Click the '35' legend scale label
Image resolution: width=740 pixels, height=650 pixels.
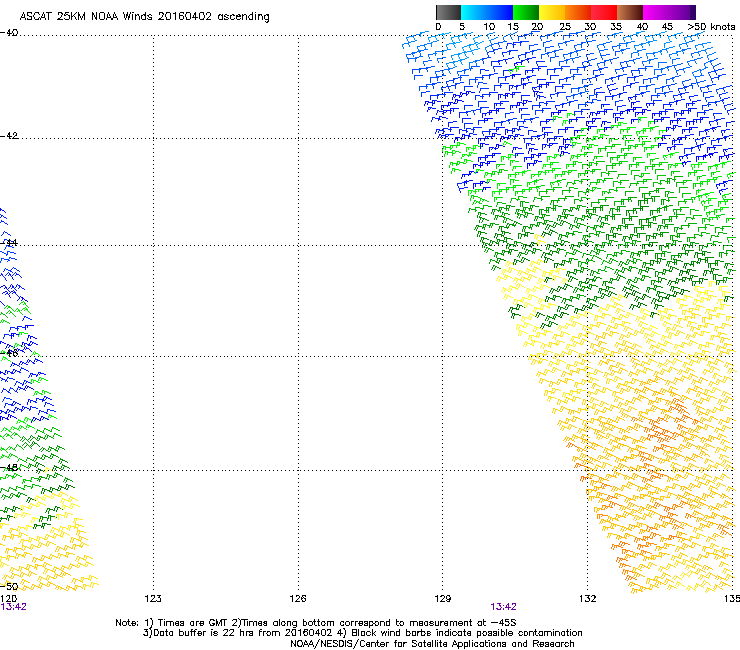616,27
